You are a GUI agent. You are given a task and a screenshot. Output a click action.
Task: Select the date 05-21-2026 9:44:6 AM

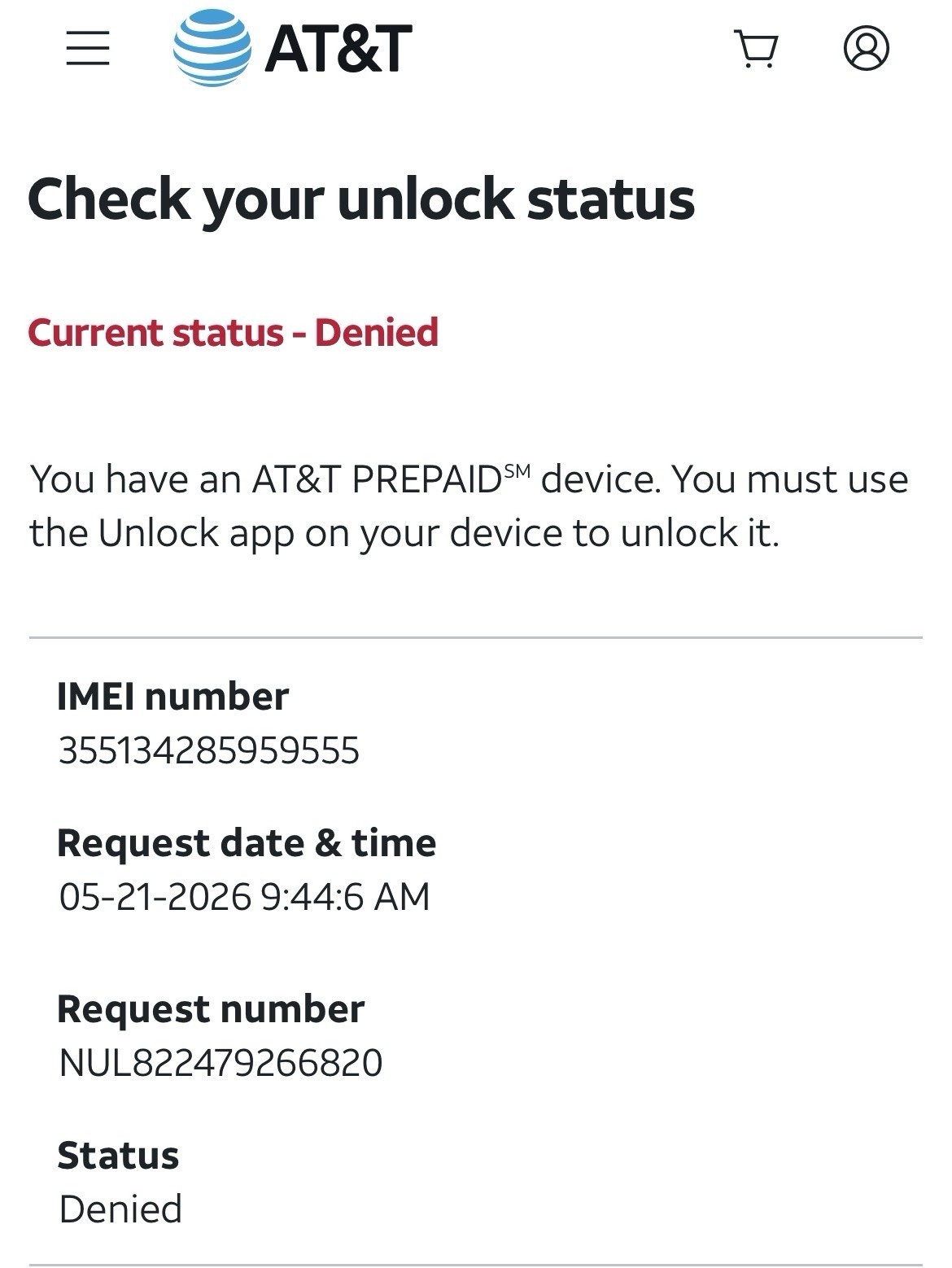tap(244, 897)
